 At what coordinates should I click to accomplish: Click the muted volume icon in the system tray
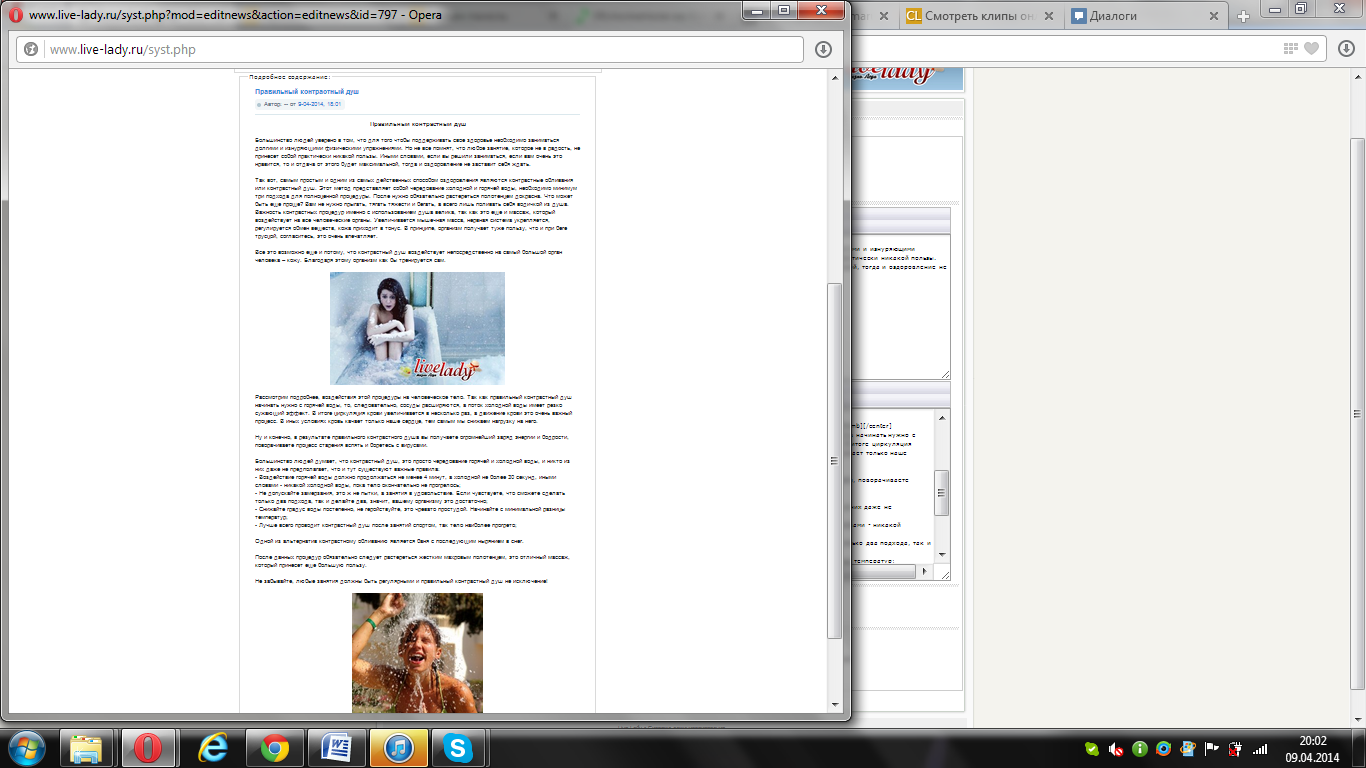click(x=1116, y=749)
